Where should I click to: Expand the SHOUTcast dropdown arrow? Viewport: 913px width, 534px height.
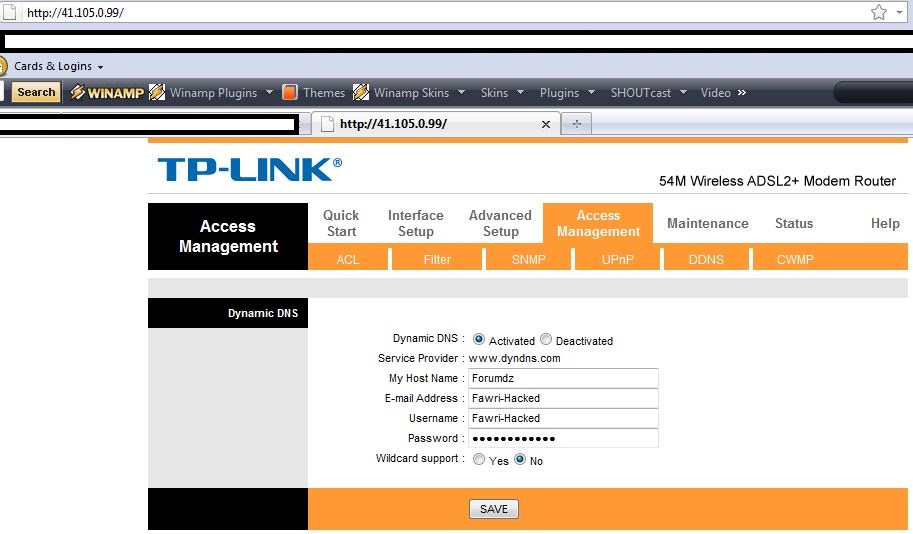point(684,92)
